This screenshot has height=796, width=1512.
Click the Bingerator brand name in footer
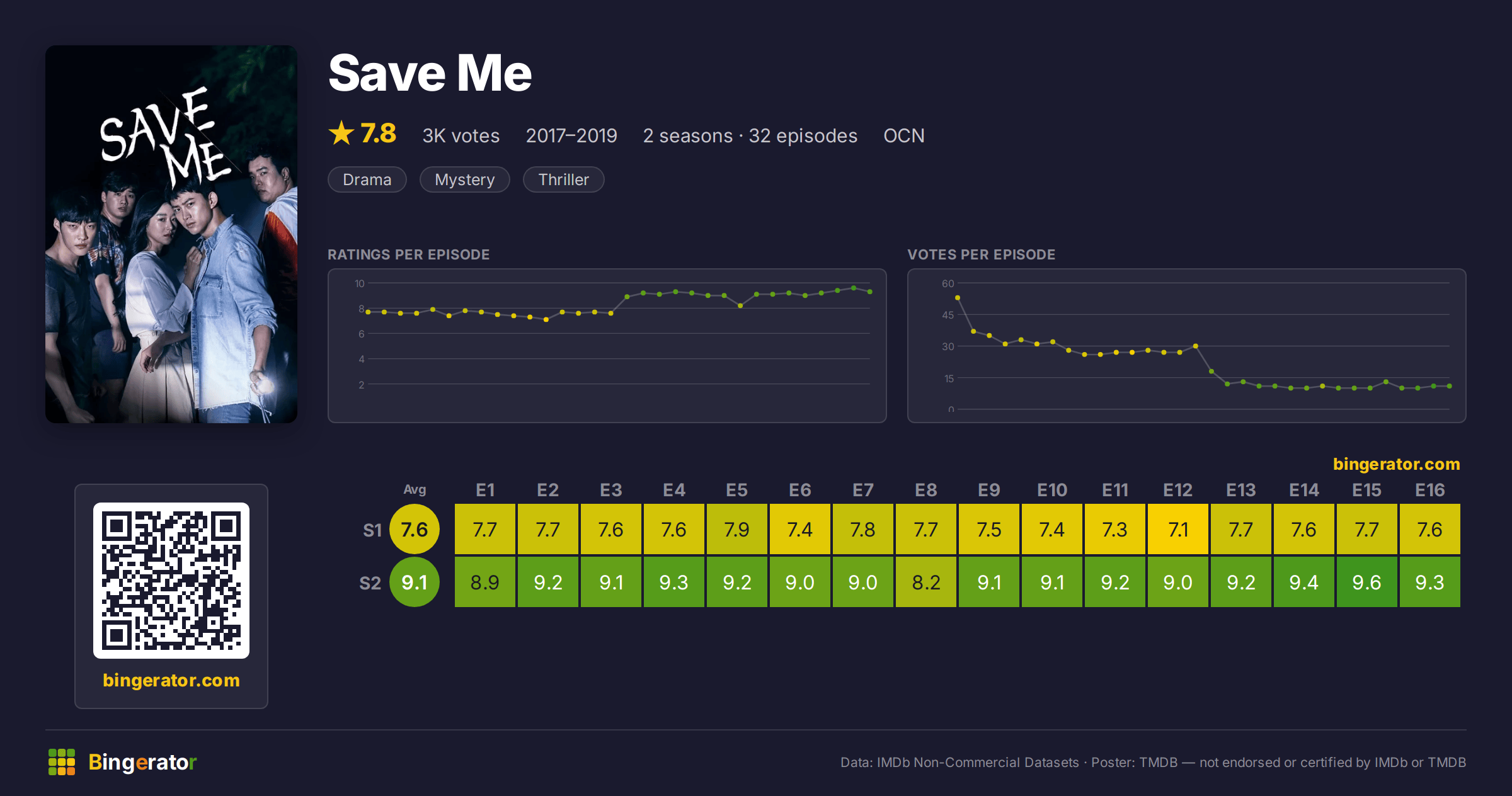142,762
